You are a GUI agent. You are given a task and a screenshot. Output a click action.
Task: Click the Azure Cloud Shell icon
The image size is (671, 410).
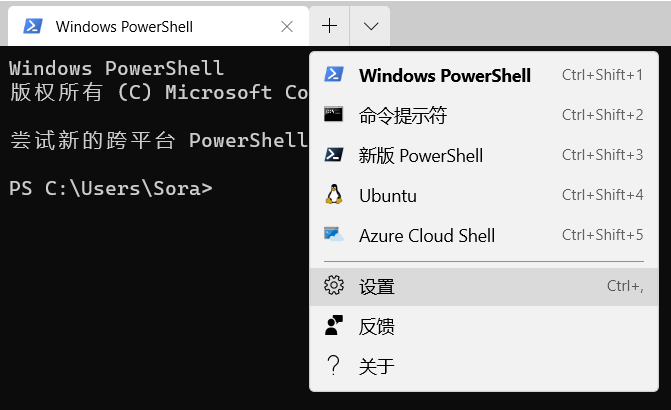334,235
